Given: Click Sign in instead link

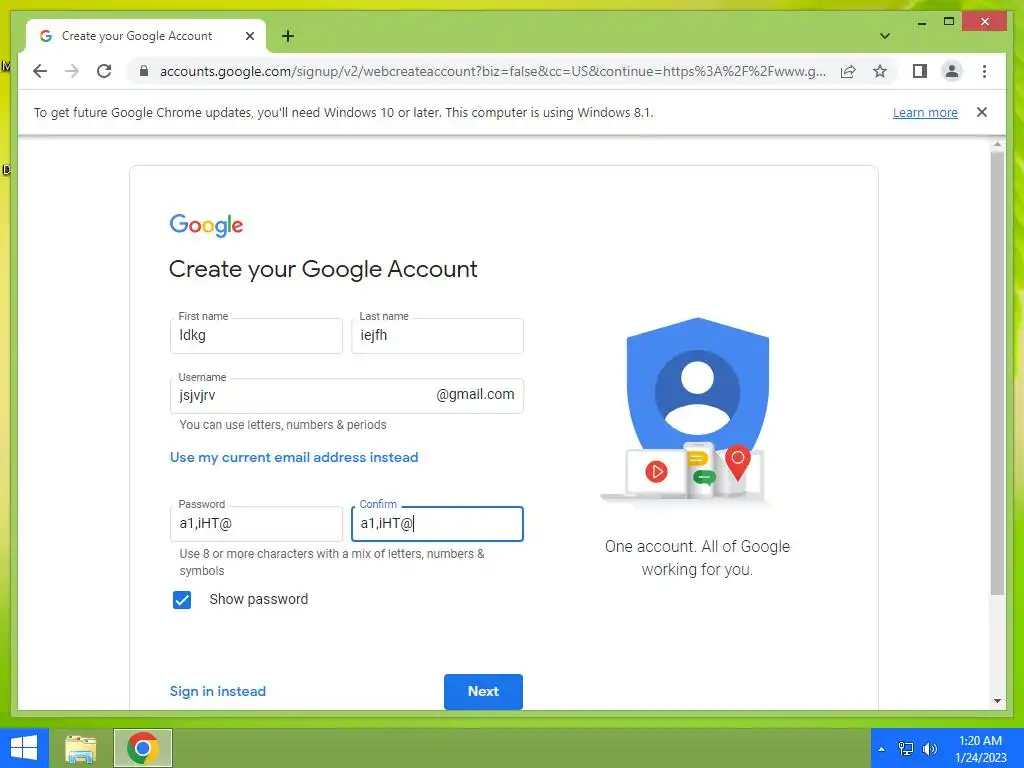Looking at the screenshot, I should (217, 691).
